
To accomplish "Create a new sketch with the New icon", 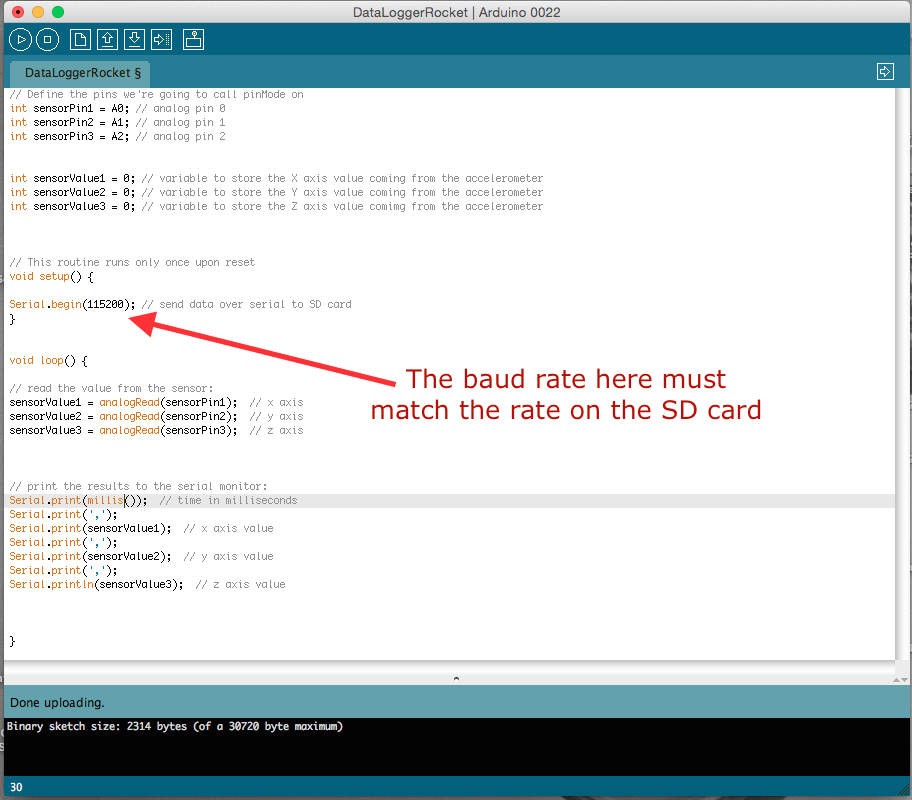I will pyautogui.click(x=80, y=40).
